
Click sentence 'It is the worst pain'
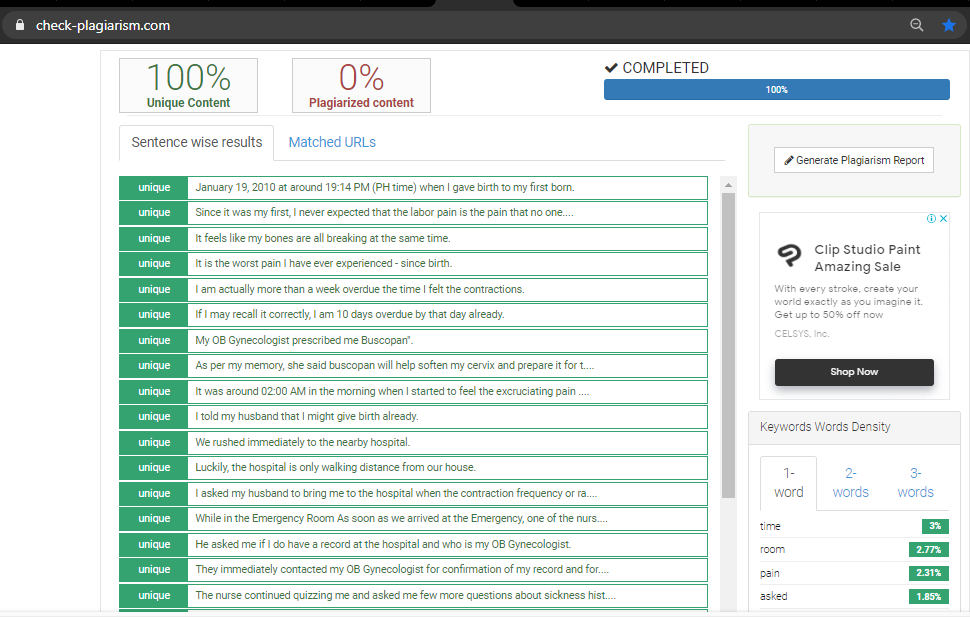324,263
